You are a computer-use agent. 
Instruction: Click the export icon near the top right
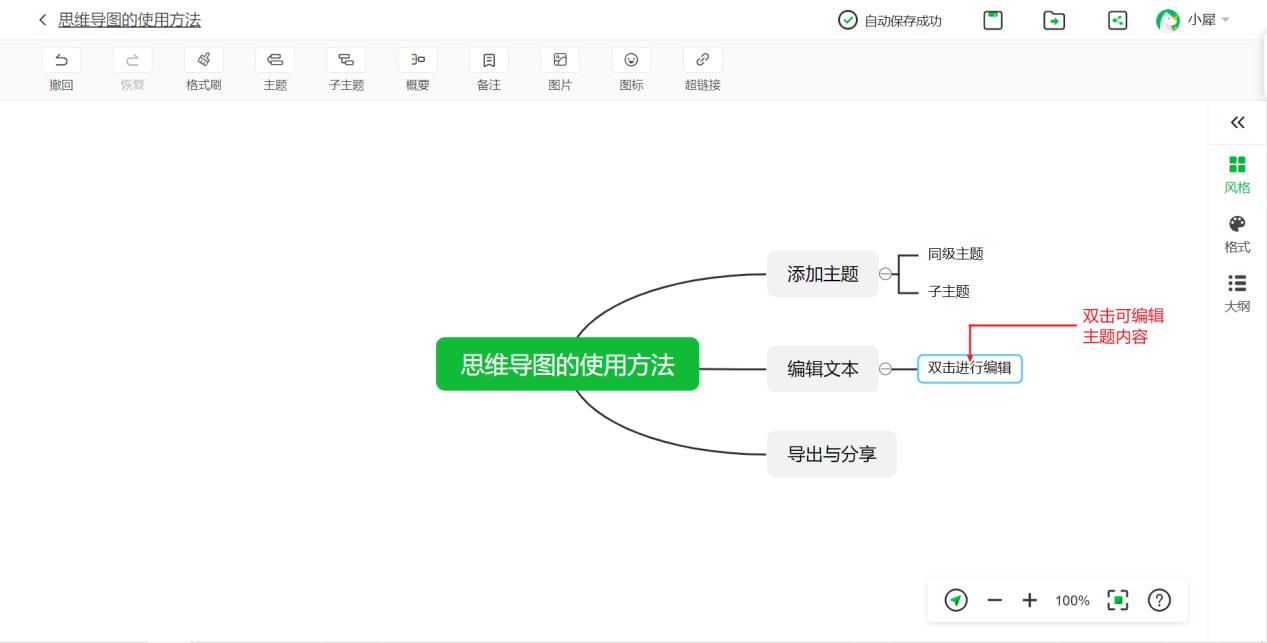pos(1054,20)
